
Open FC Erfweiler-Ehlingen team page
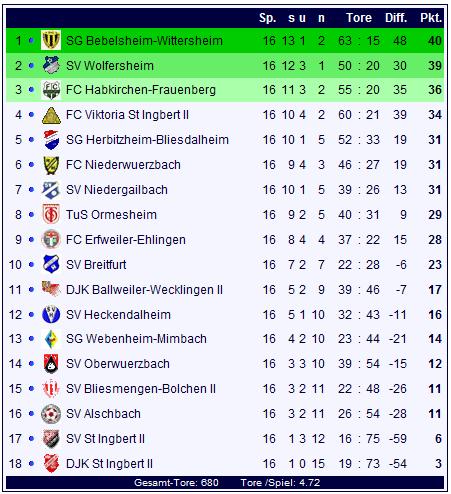point(126,240)
